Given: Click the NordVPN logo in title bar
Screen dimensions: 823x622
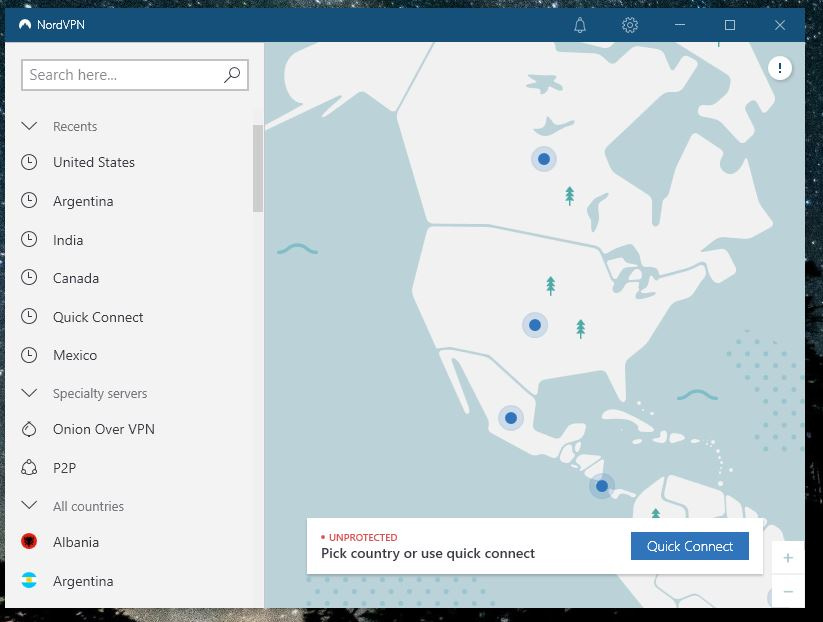Looking at the screenshot, I should tap(25, 25).
